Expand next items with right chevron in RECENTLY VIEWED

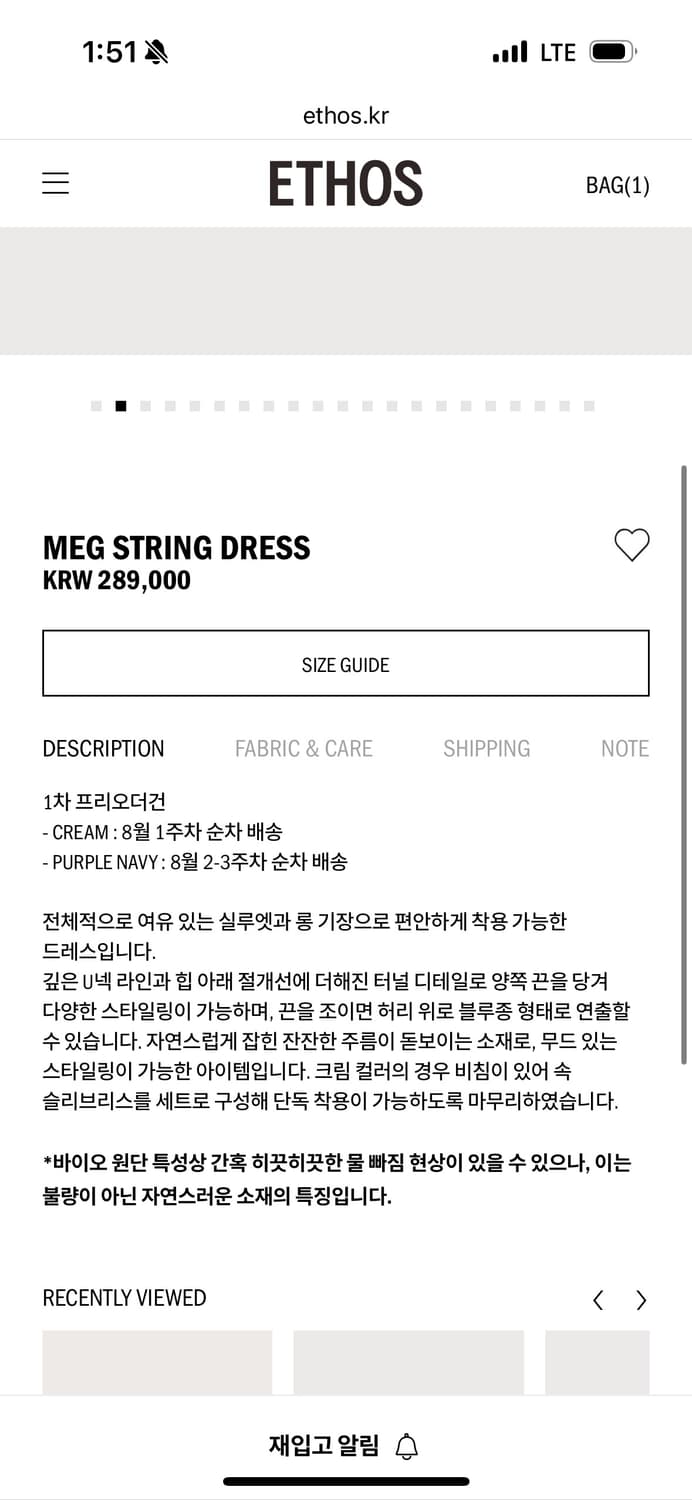tap(641, 1300)
